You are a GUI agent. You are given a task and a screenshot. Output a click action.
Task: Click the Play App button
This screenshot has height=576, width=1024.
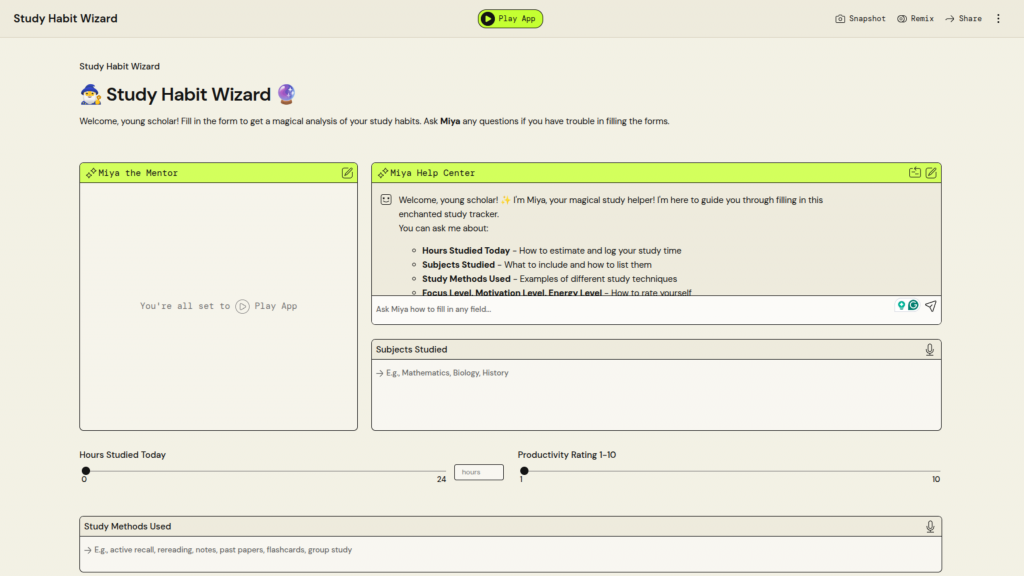[510, 19]
